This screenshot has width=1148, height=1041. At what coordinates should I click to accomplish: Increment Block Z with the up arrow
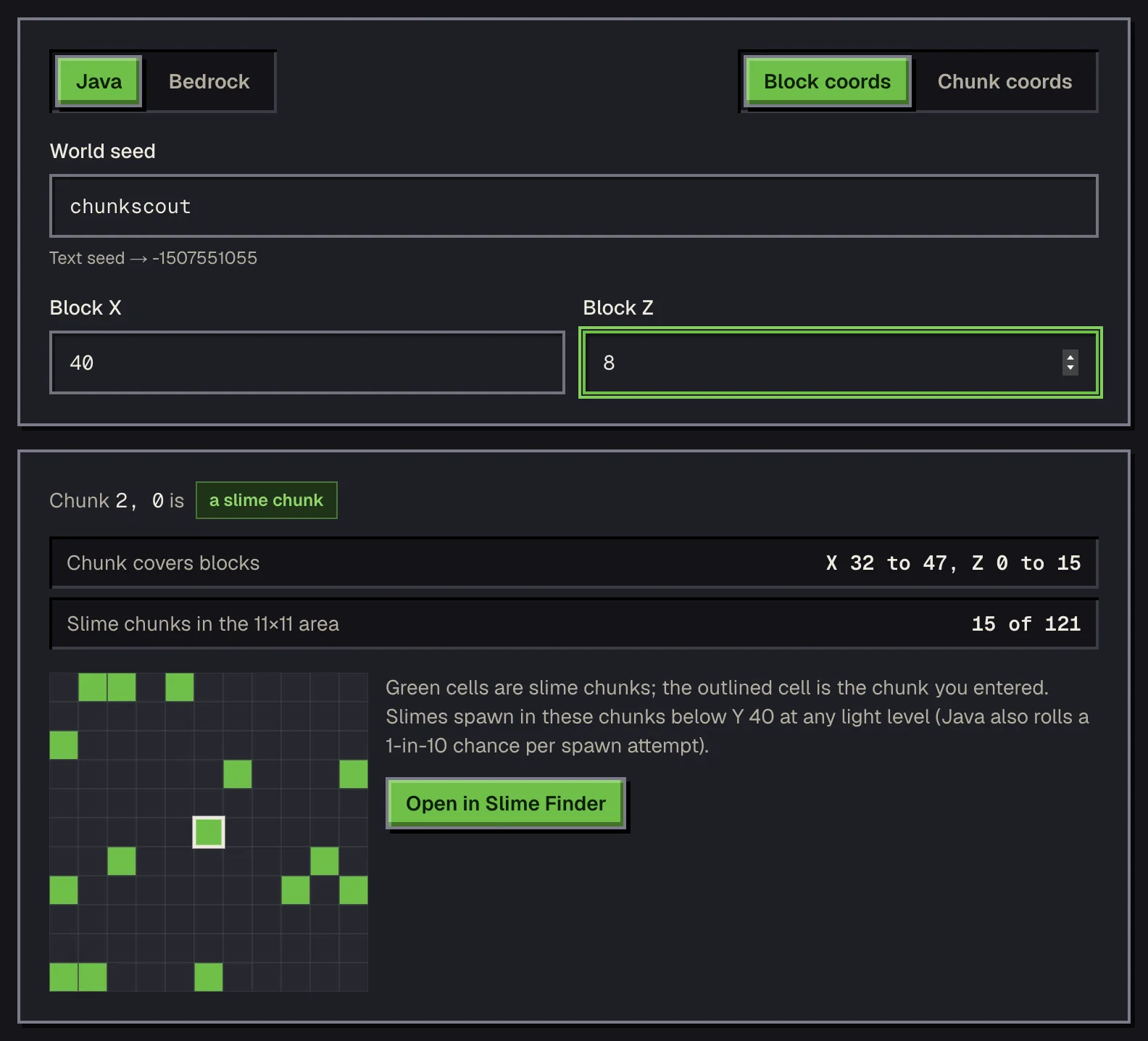pos(1070,357)
